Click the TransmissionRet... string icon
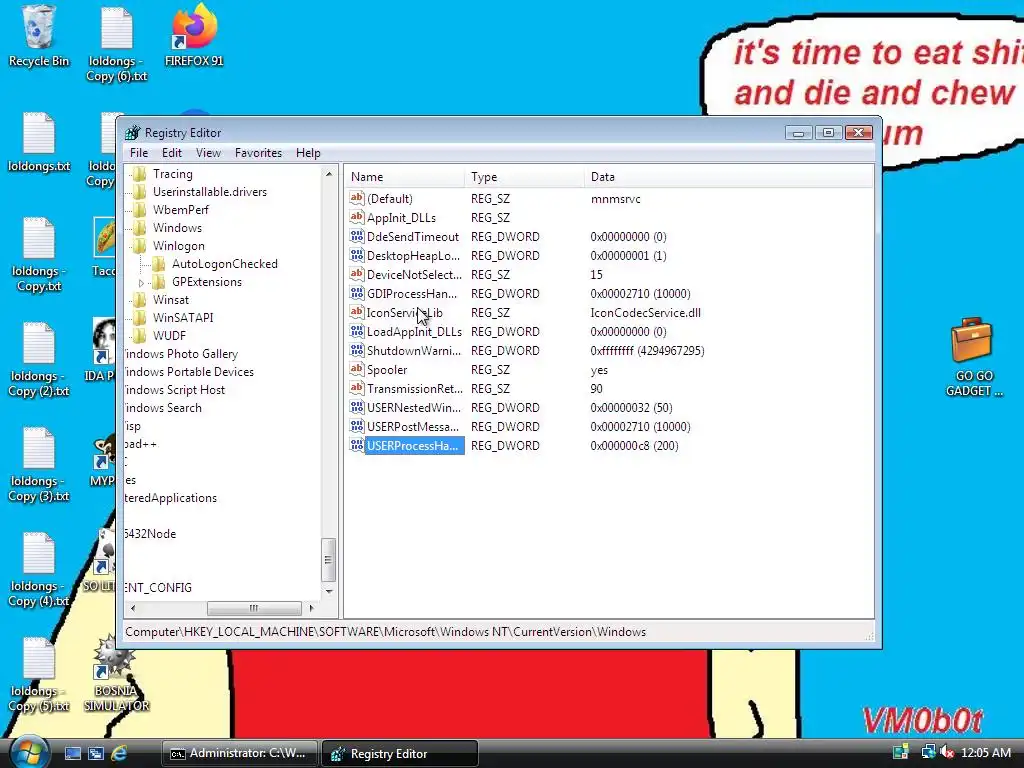 click(357, 388)
